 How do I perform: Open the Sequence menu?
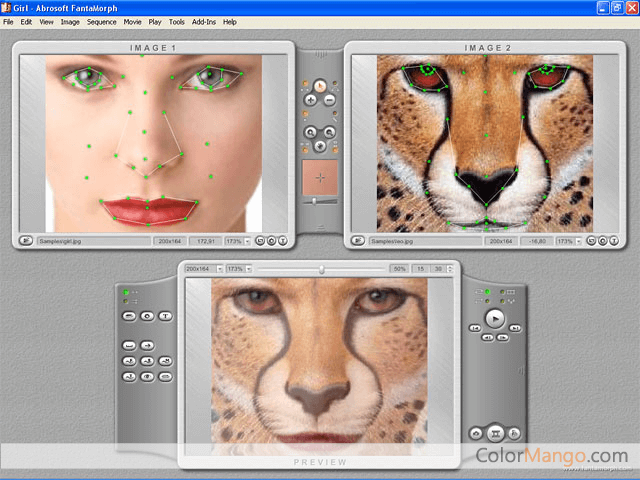click(101, 22)
